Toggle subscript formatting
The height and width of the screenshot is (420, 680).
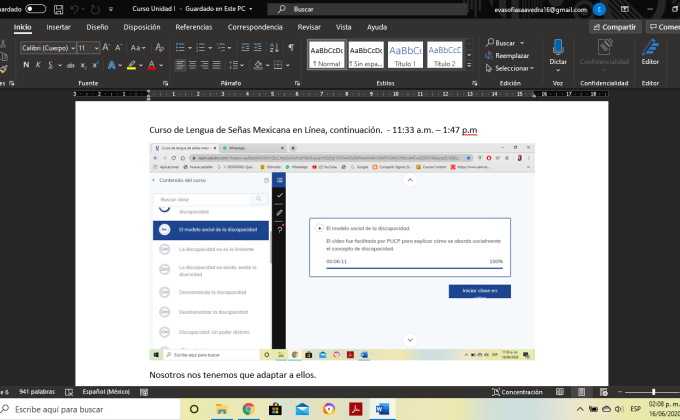click(83, 66)
